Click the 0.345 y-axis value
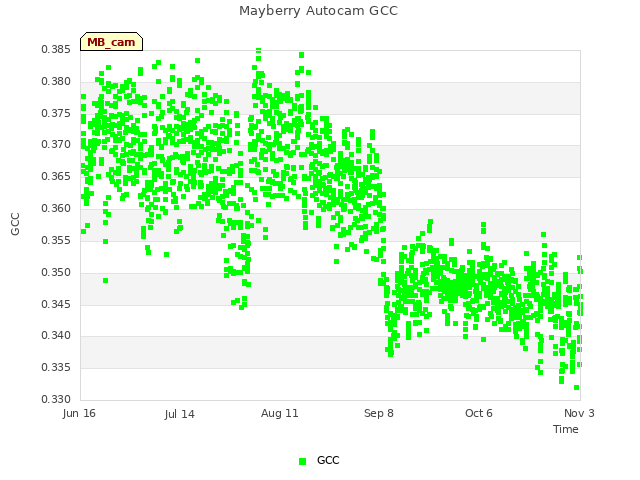Viewport: 640px width, 480px height. [56, 304]
